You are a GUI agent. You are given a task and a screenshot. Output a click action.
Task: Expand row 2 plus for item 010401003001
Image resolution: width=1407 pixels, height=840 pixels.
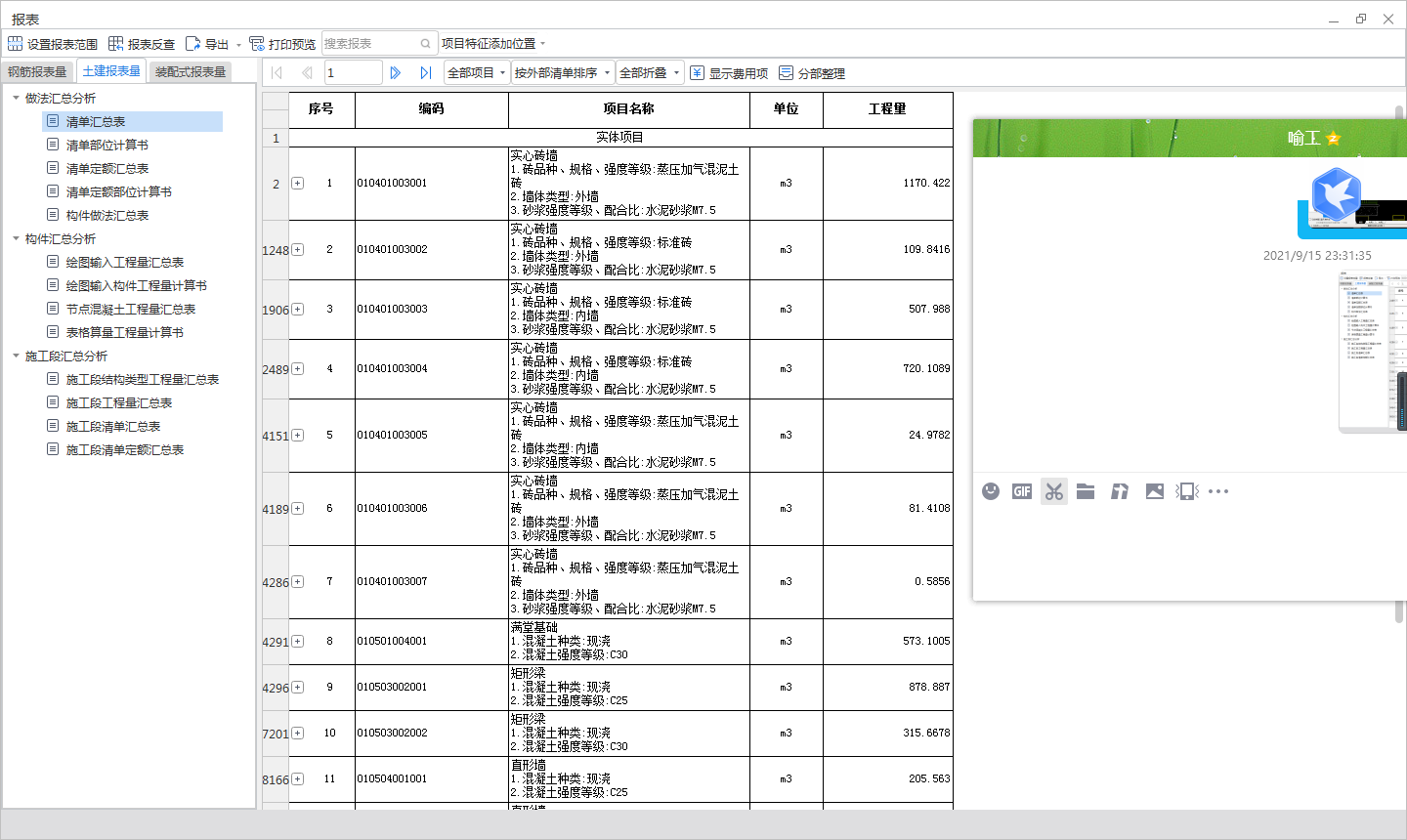298,184
